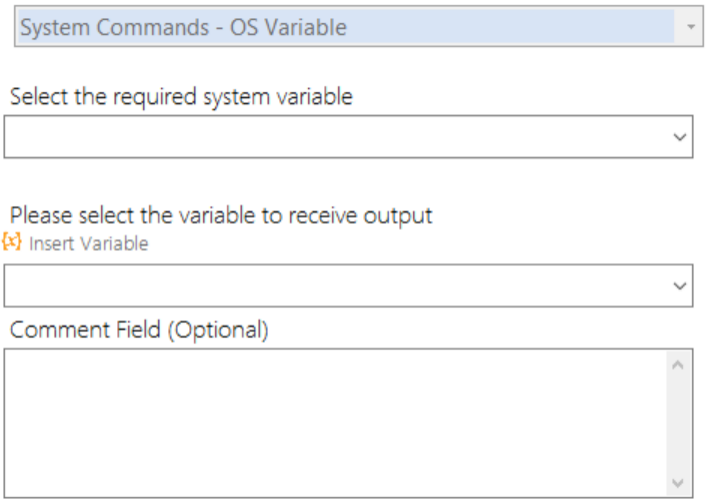The image size is (710, 502).
Task: Click the scroll-down arrow in Comment Field
Action: pos(677,483)
